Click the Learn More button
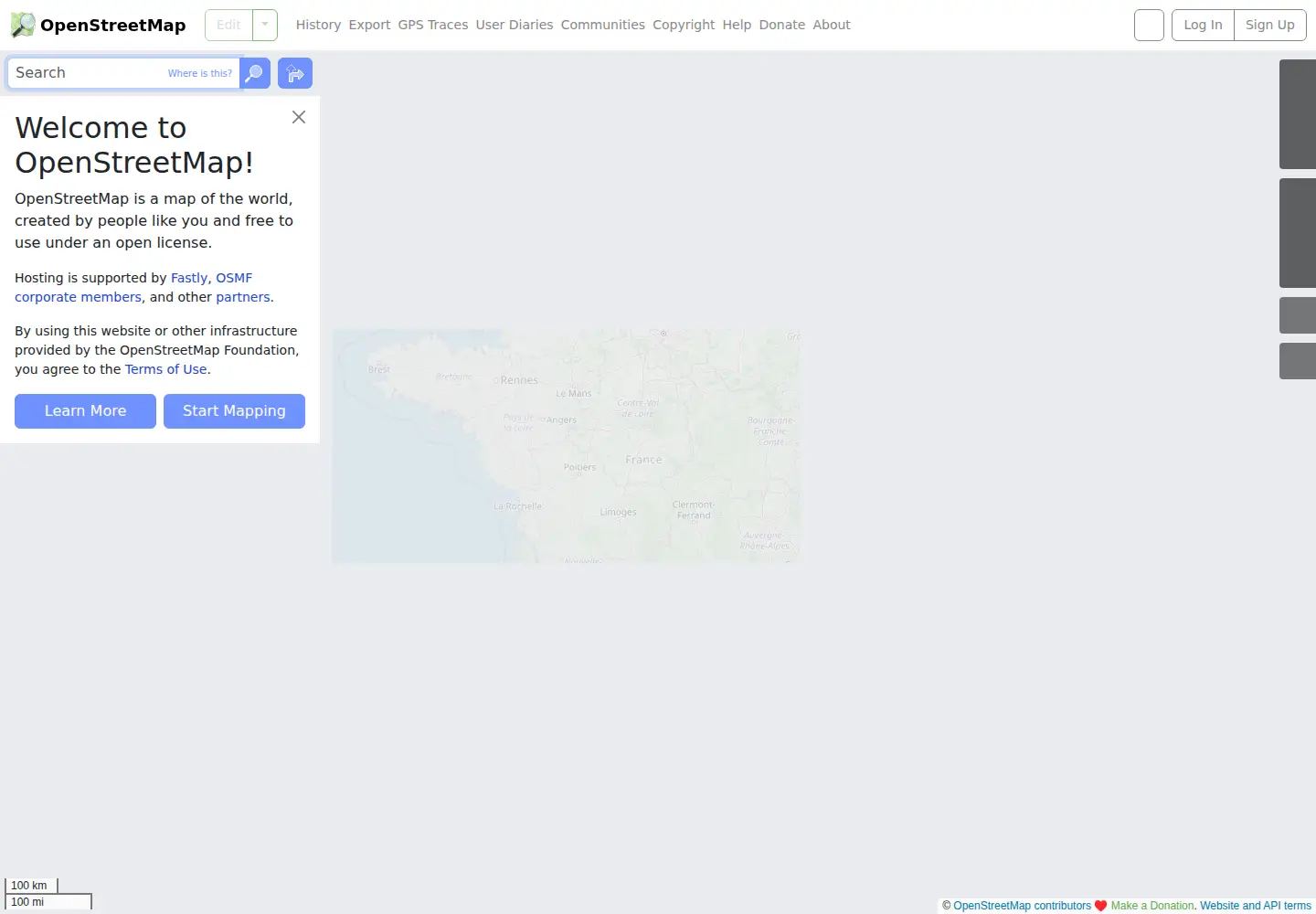This screenshot has height=914, width=1316. tap(85, 411)
